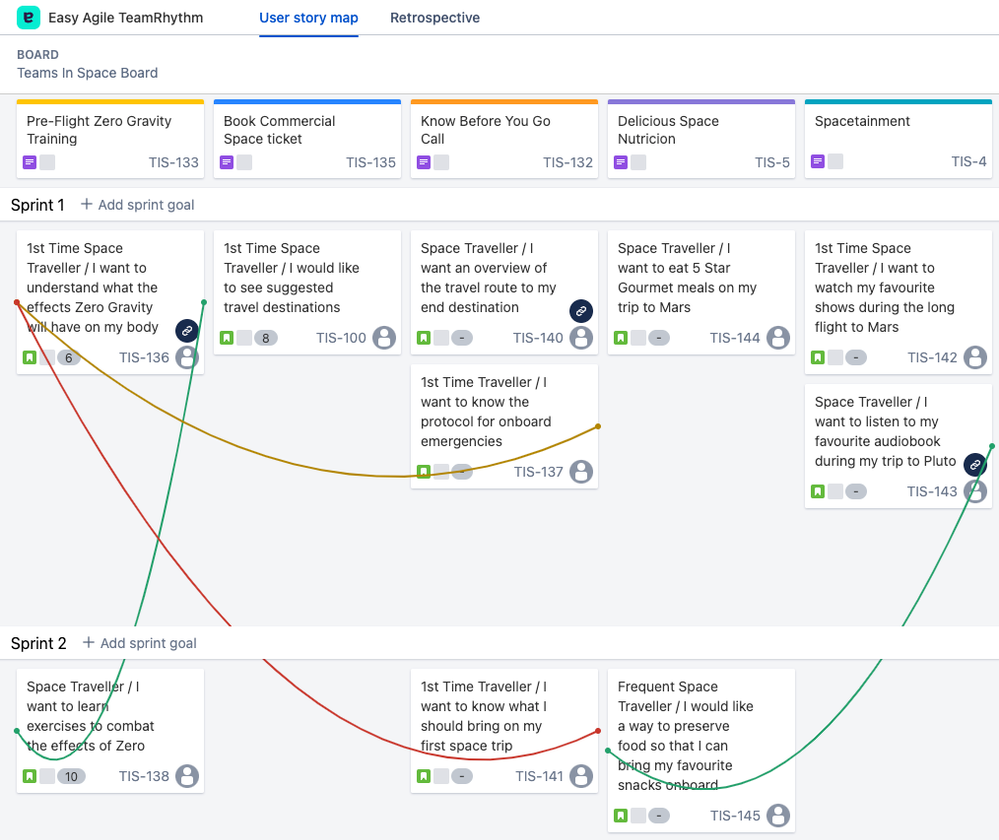Click the yellow color bar on TIS-133 epic
The image size is (999, 840).
109,100
